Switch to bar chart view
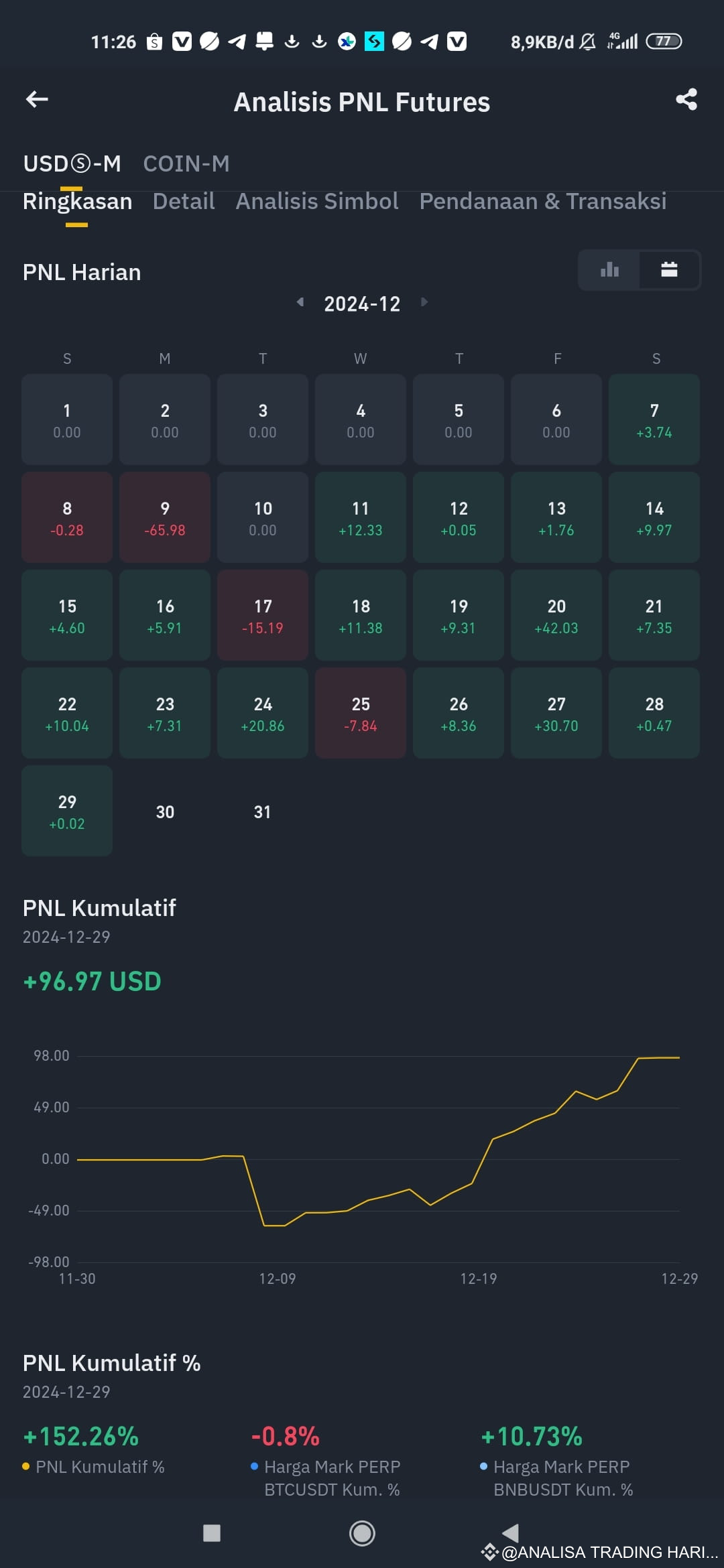The height and width of the screenshot is (1568, 724). (609, 270)
